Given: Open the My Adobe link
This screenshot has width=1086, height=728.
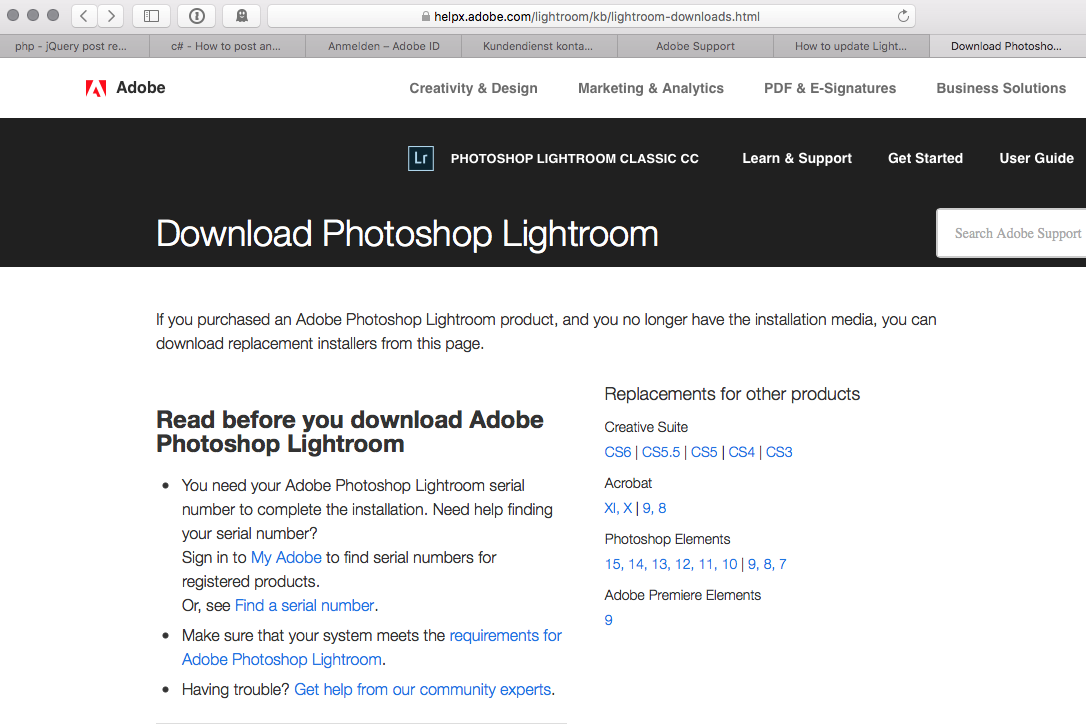Looking at the screenshot, I should tap(286, 557).
